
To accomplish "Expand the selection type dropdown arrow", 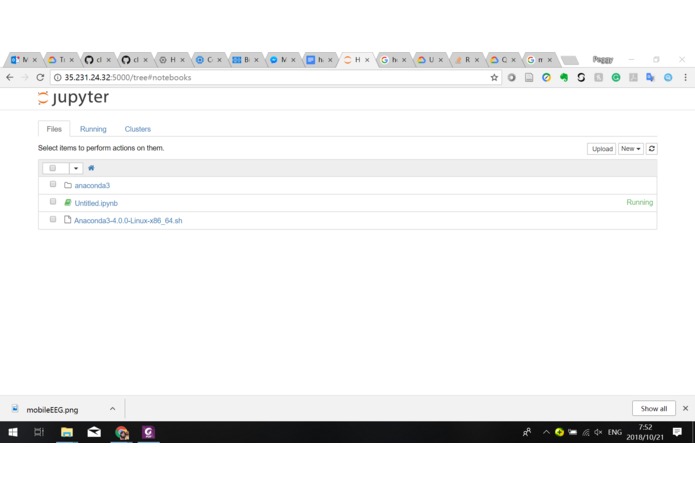I will (x=76, y=168).
